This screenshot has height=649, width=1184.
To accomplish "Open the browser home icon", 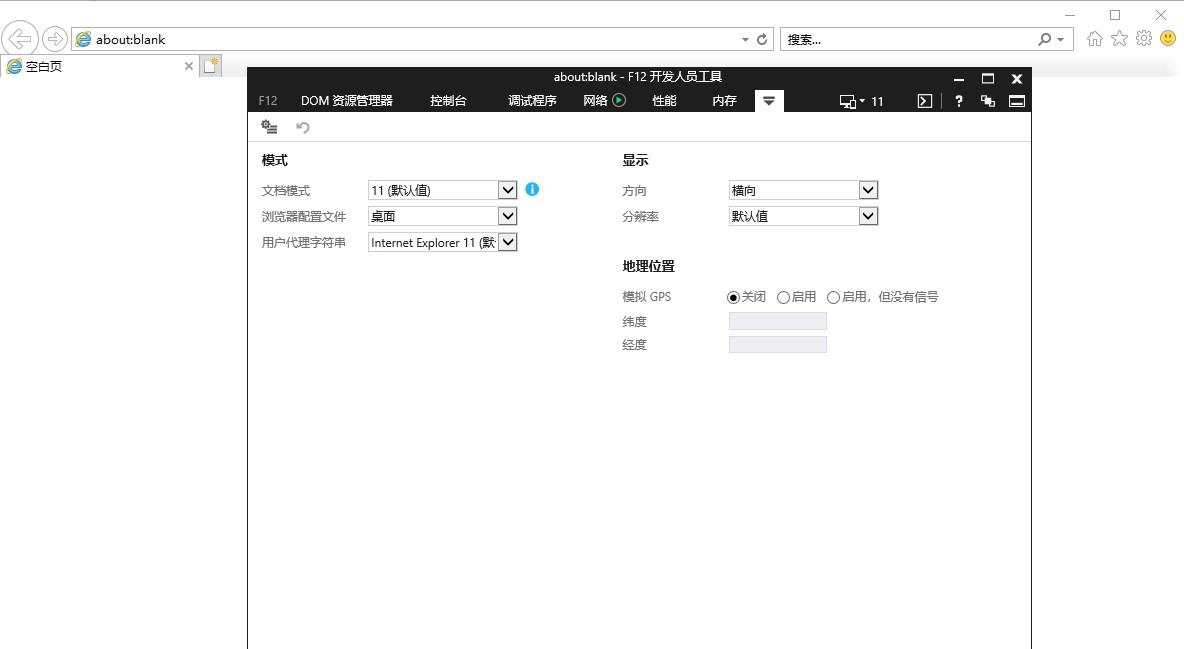I will point(1095,39).
